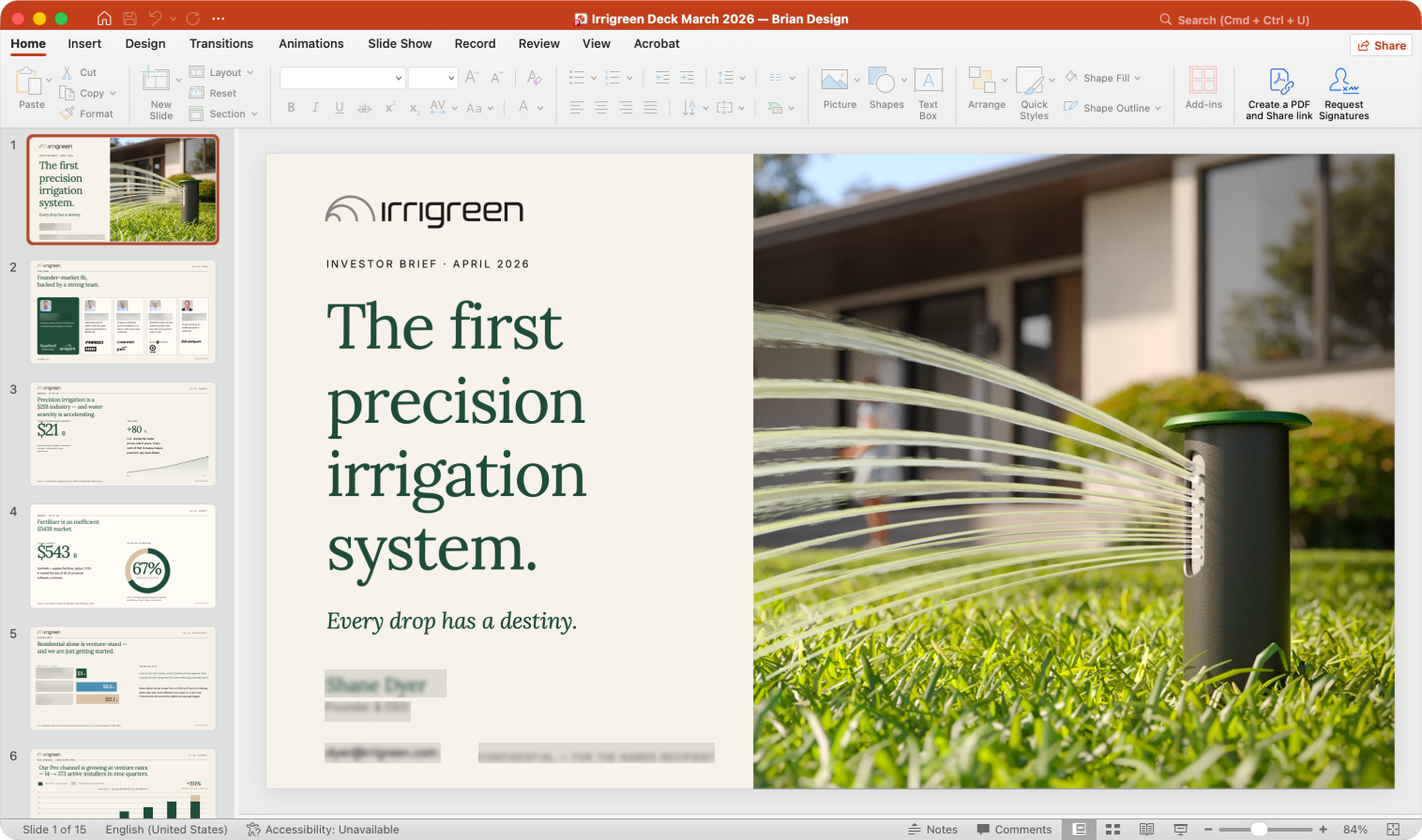Open the Comments pane
The image size is (1422, 840).
[1014, 830]
